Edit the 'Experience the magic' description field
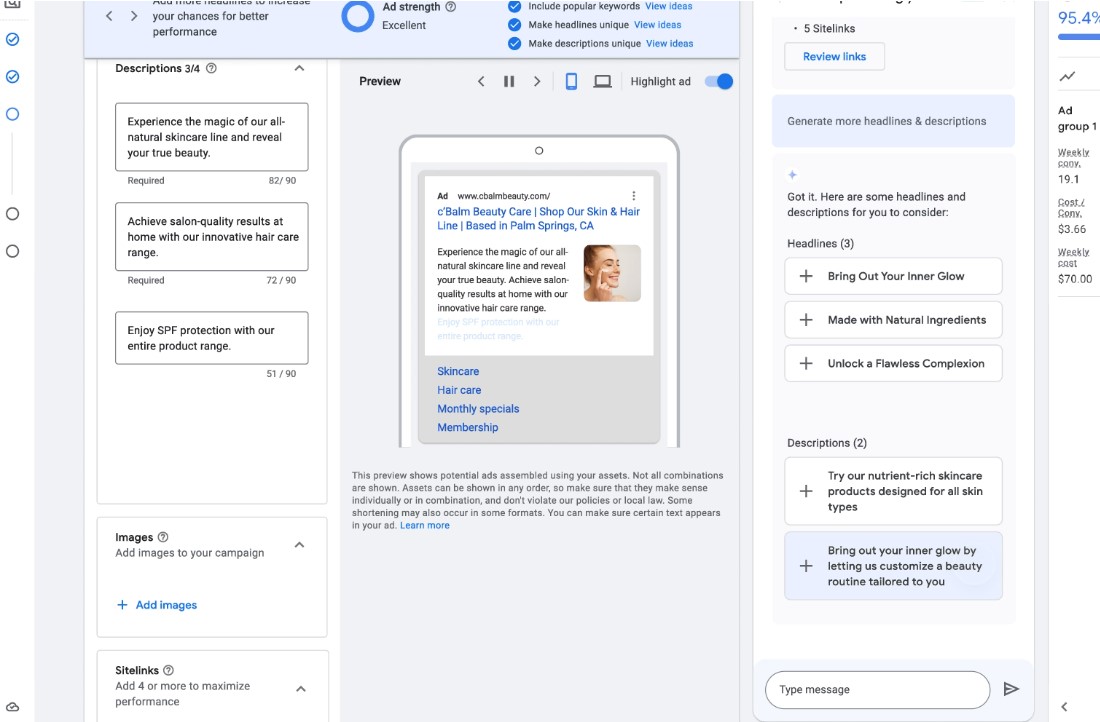This screenshot has height=722, width=1100. tap(212, 137)
